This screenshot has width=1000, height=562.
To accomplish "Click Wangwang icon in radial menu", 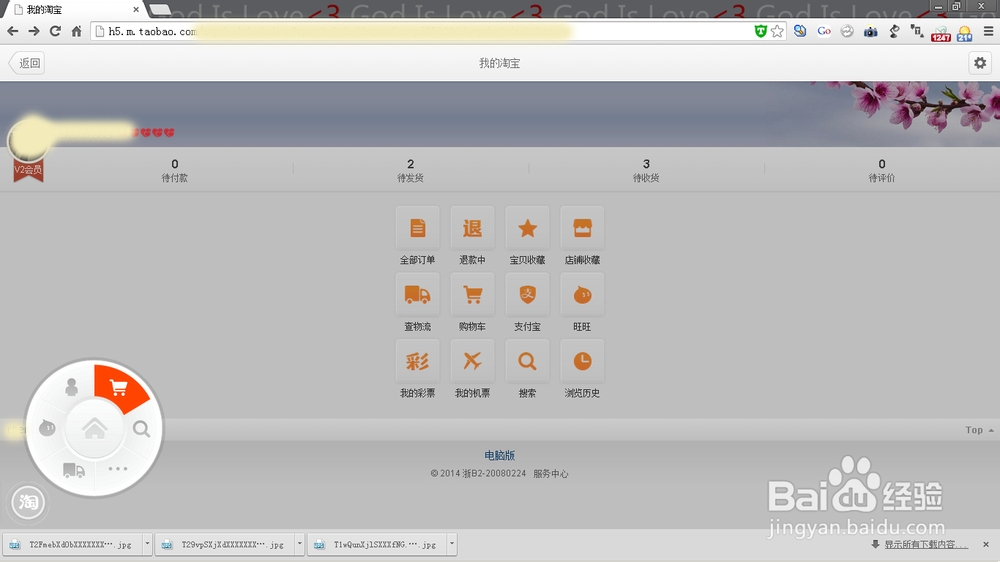I will tap(47, 427).
